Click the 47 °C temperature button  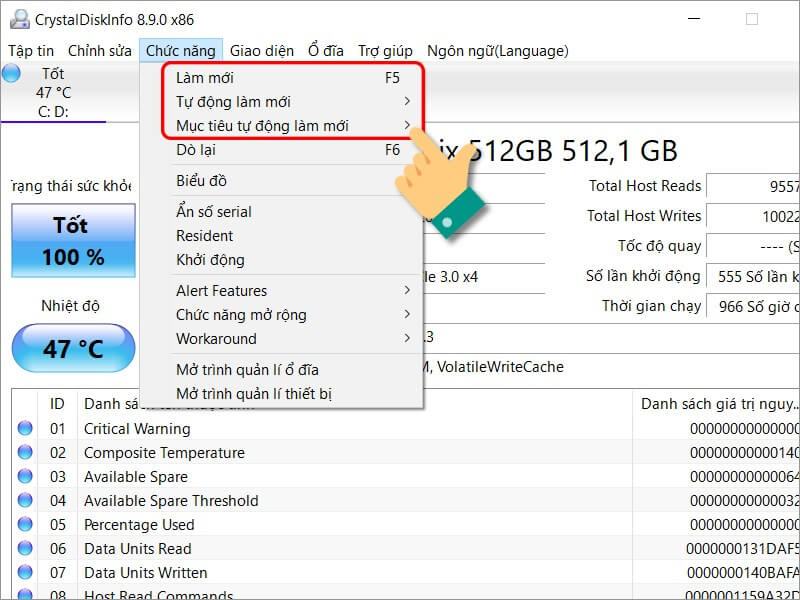point(73,349)
